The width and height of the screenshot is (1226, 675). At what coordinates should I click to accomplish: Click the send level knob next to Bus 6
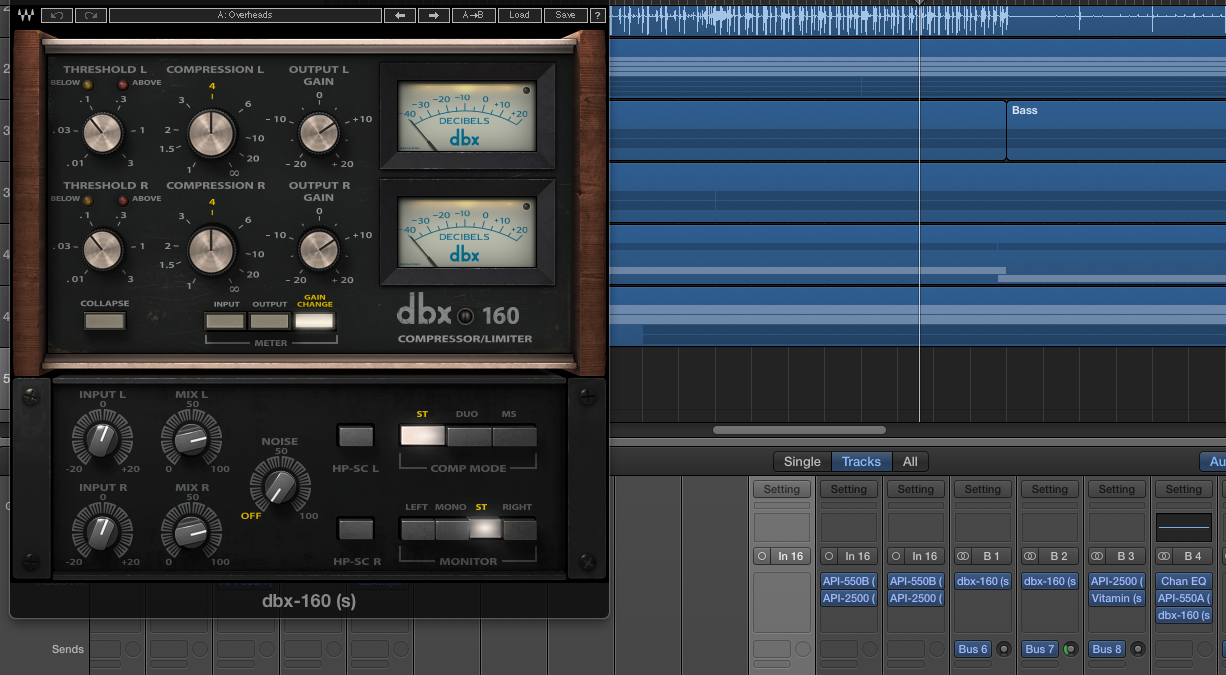coord(1003,649)
